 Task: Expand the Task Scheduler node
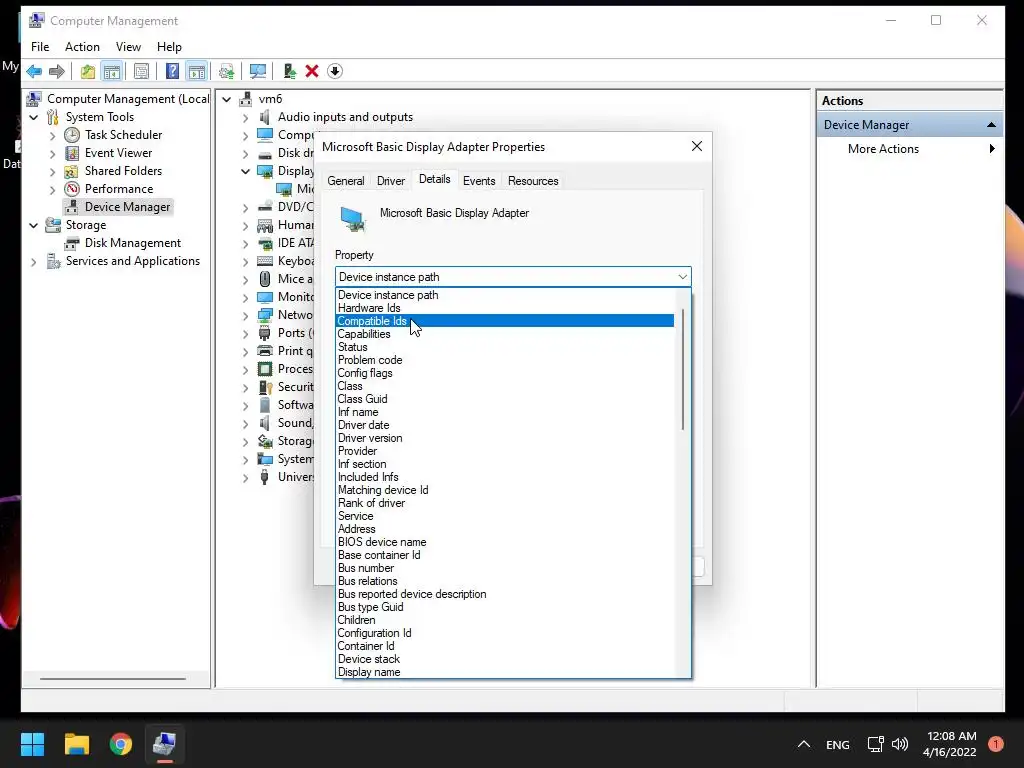[52, 135]
